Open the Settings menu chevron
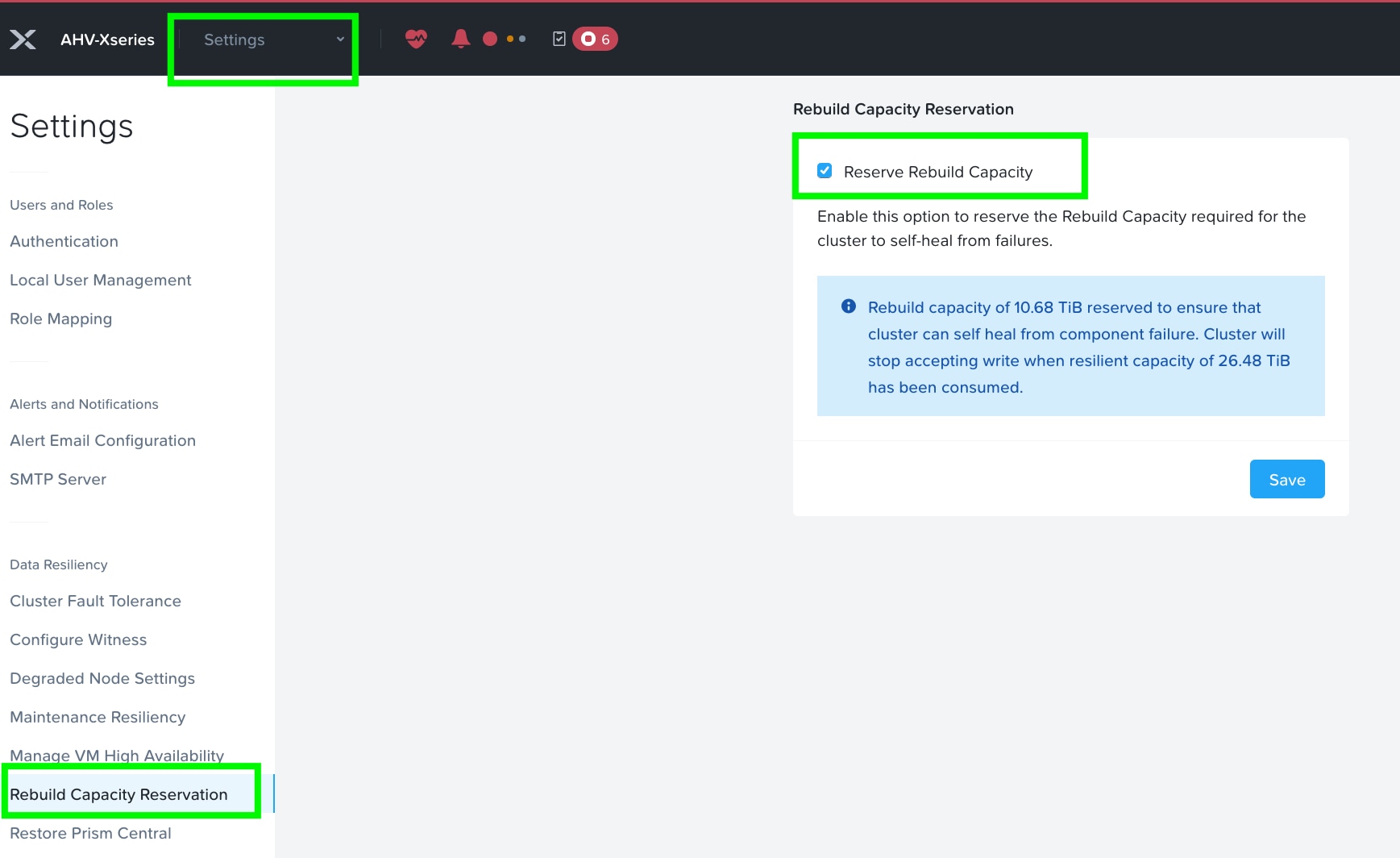This screenshot has height=858, width=1400. [340, 39]
